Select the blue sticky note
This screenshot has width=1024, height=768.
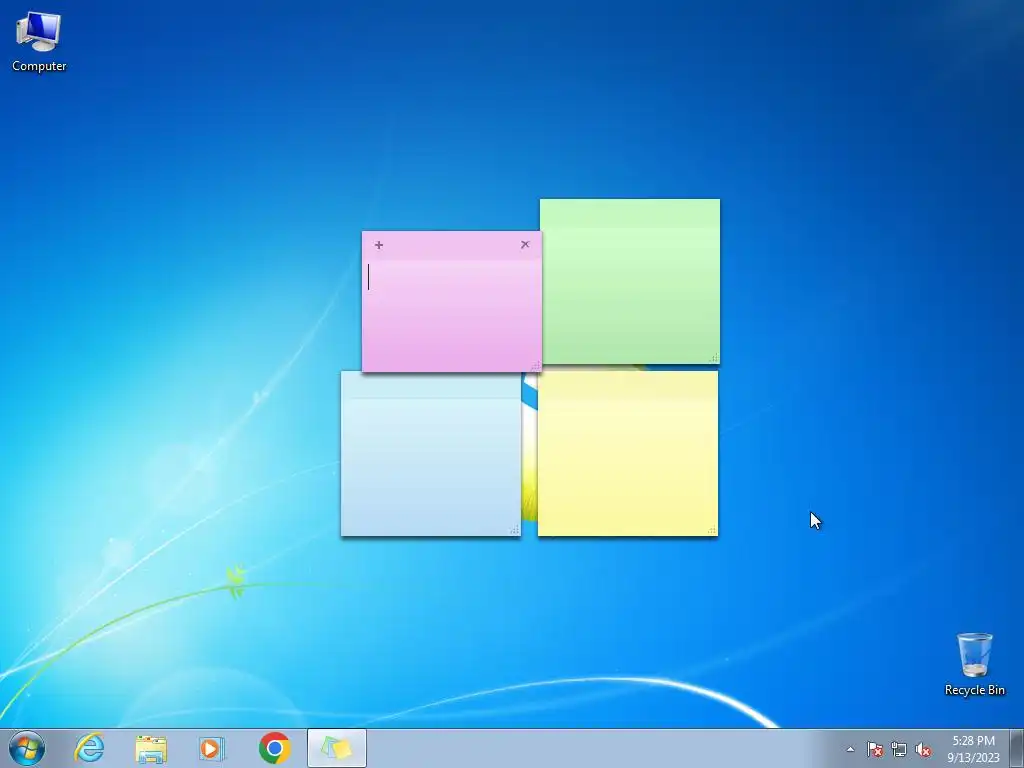click(430, 454)
